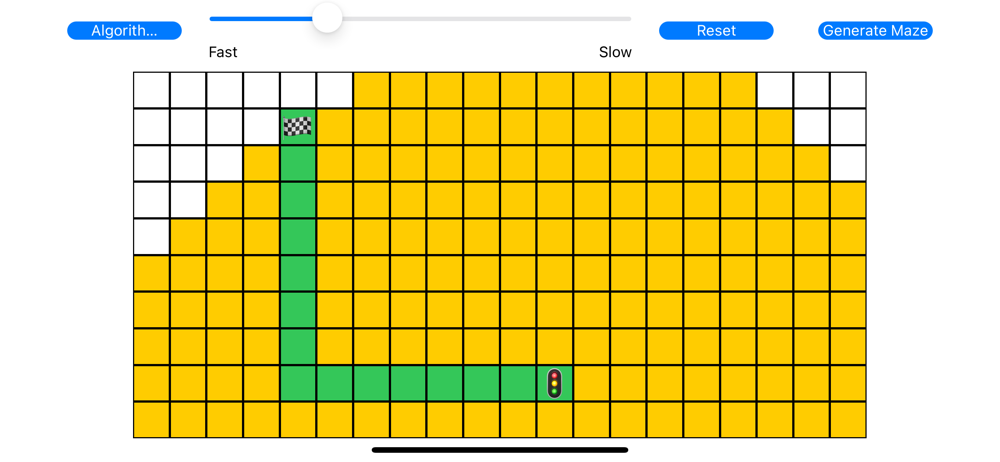
Task: Click the Fast speed label
Action: [x=223, y=52]
